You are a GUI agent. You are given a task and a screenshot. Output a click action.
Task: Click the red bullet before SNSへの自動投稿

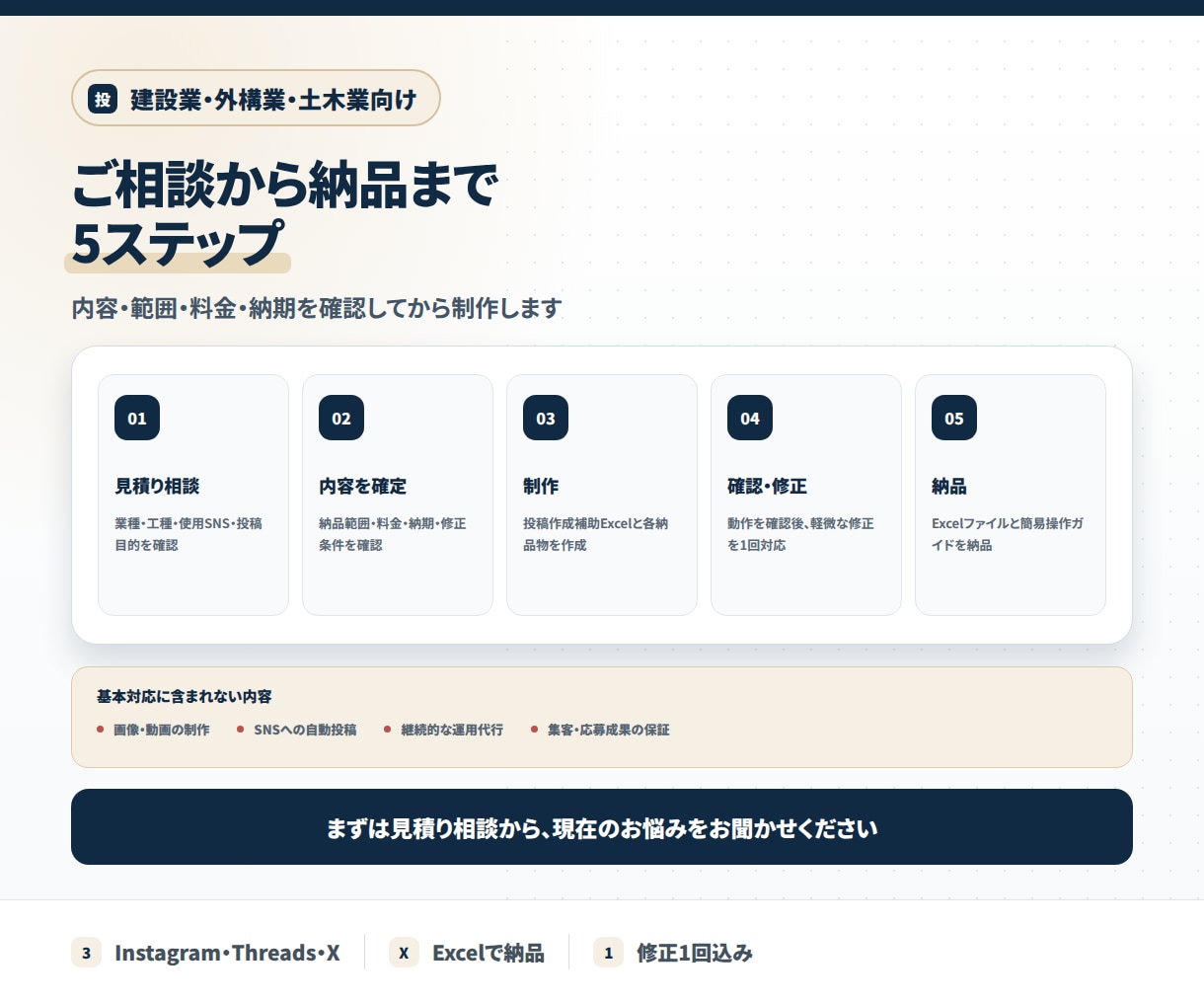[x=241, y=730]
